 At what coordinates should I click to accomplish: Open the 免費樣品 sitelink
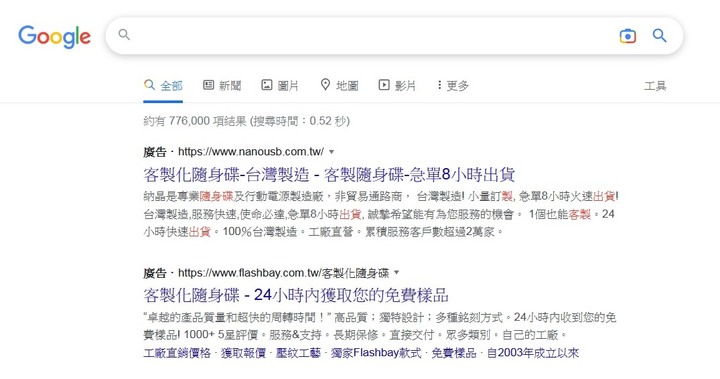(454, 353)
